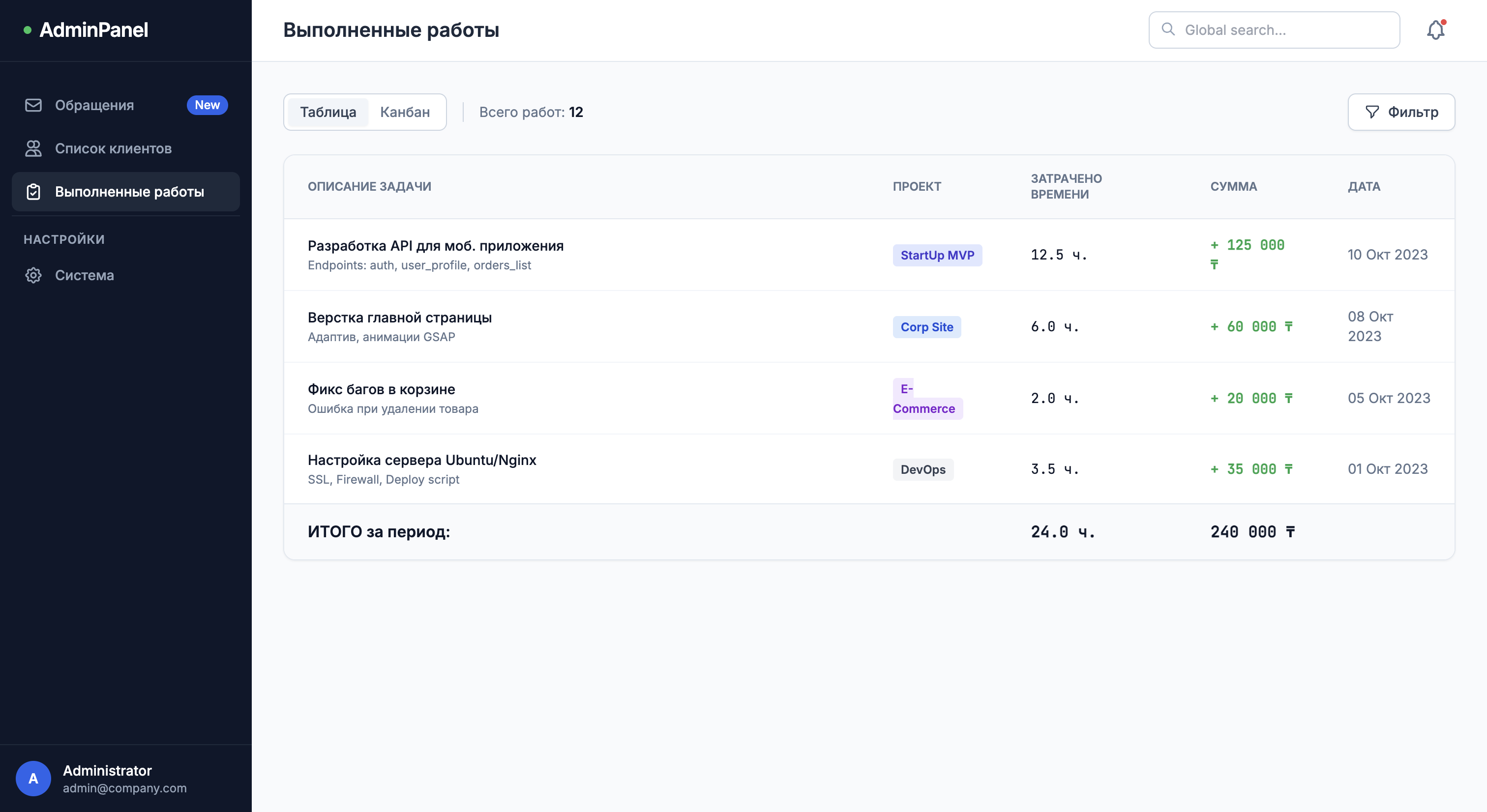This screenshot has height=812, width=1487.
Task: Open the Разработка API для моб. приложения row
Action: coord(435,246)
